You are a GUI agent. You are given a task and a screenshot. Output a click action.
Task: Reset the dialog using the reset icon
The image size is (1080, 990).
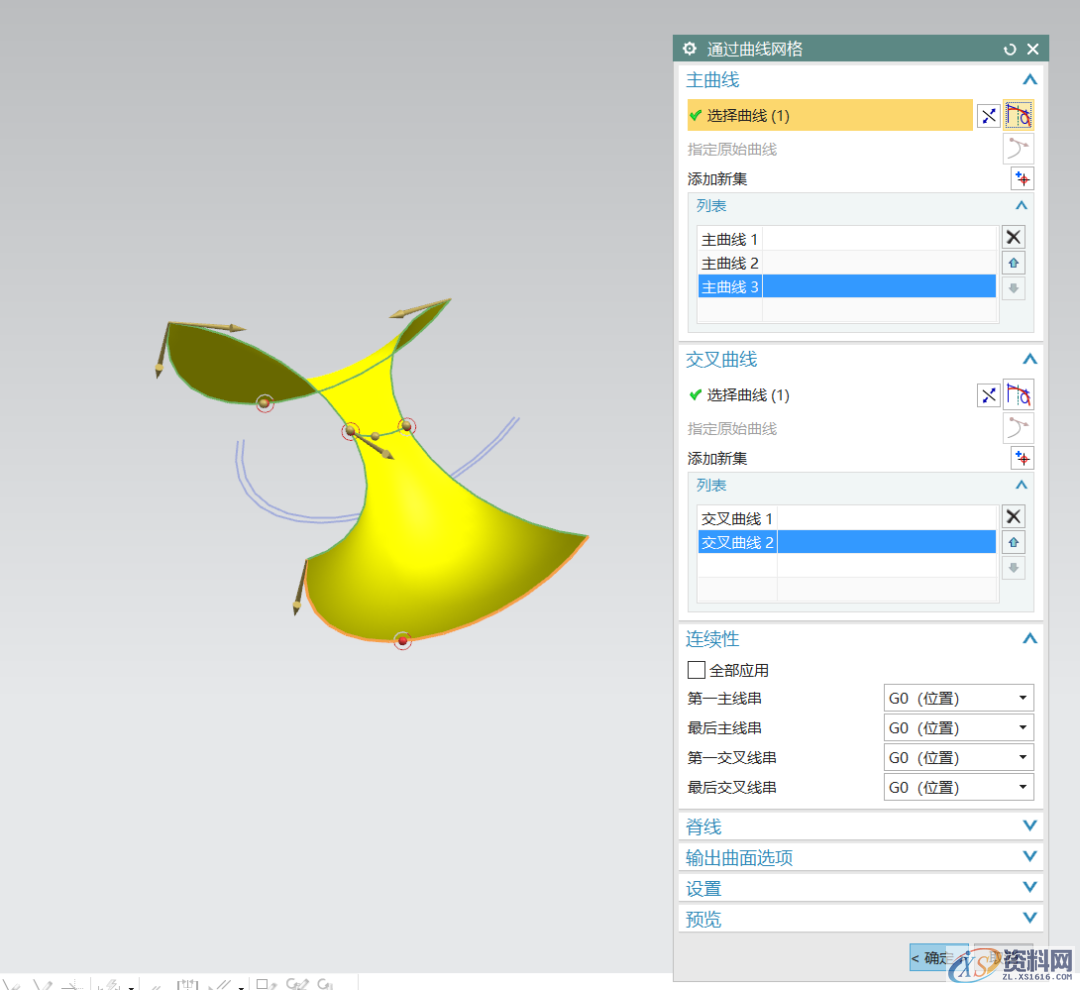[x=1010, y=49]
